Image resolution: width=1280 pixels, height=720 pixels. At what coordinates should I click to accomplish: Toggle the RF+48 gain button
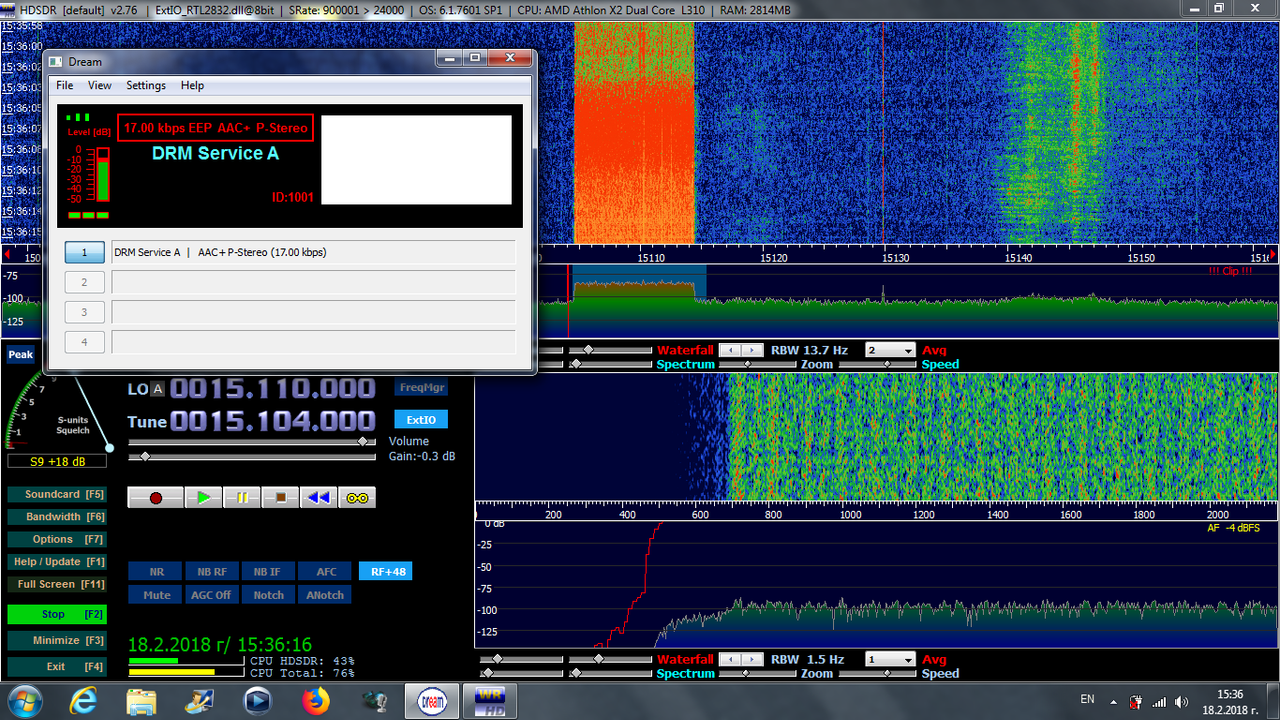pos(385,572)
